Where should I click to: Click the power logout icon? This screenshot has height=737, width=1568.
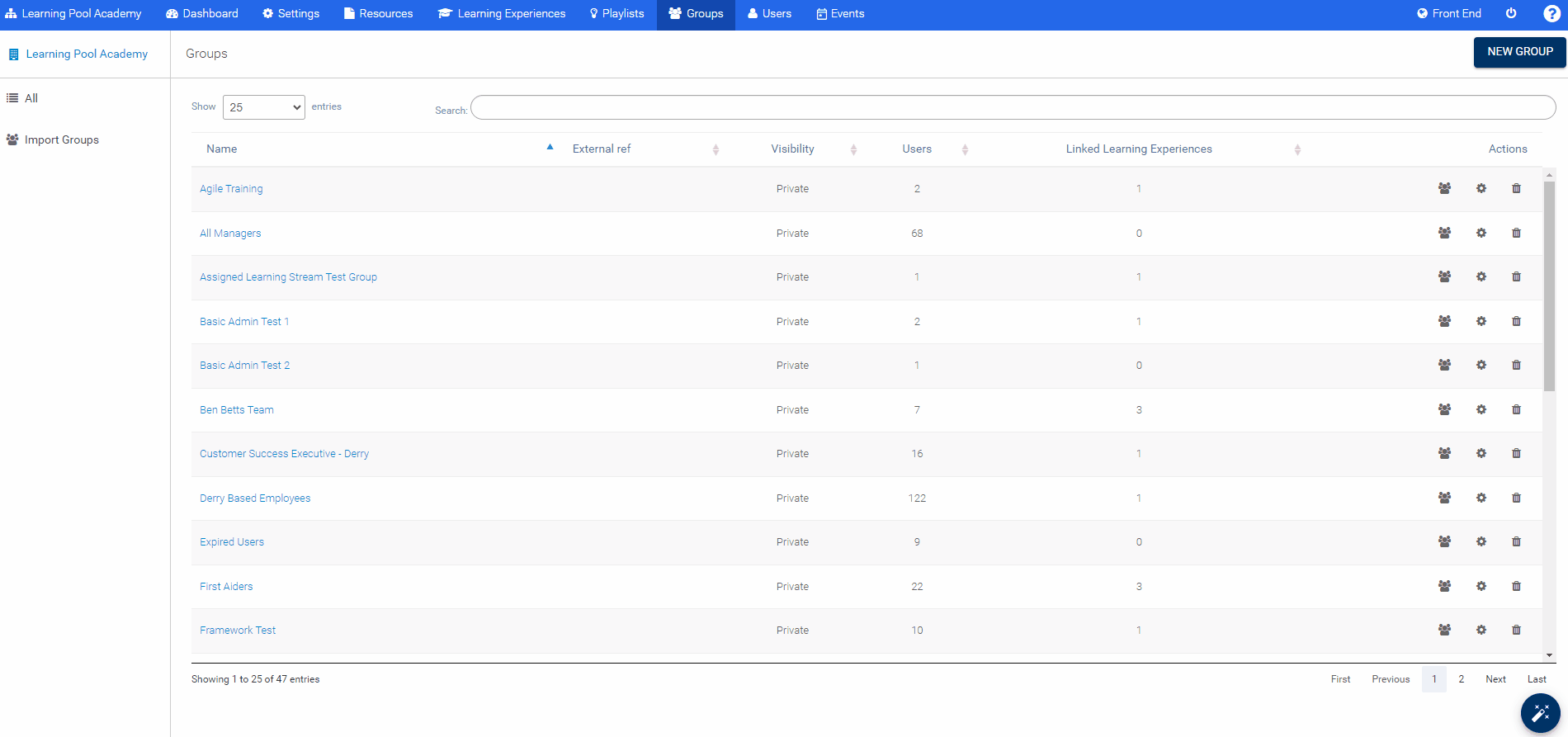pyautogui.click(x=1511, y=13)
